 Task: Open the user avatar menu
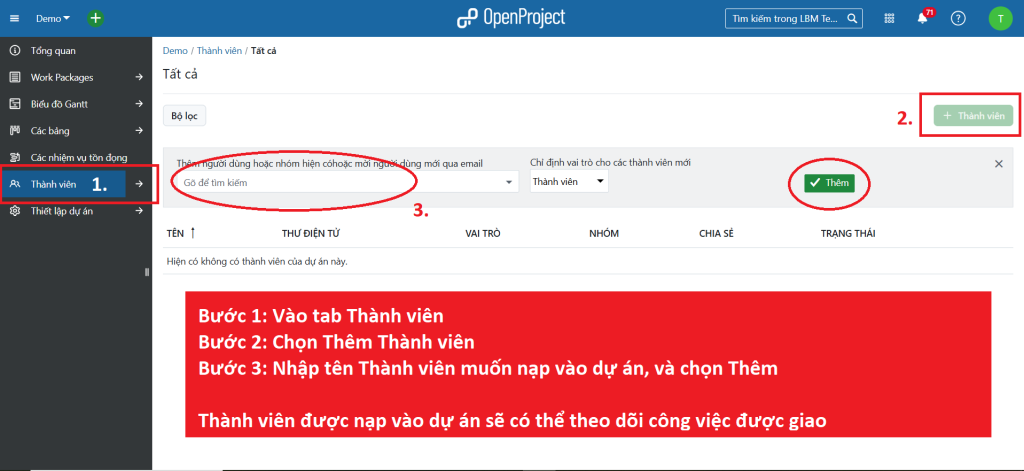tap(1000, 19)
